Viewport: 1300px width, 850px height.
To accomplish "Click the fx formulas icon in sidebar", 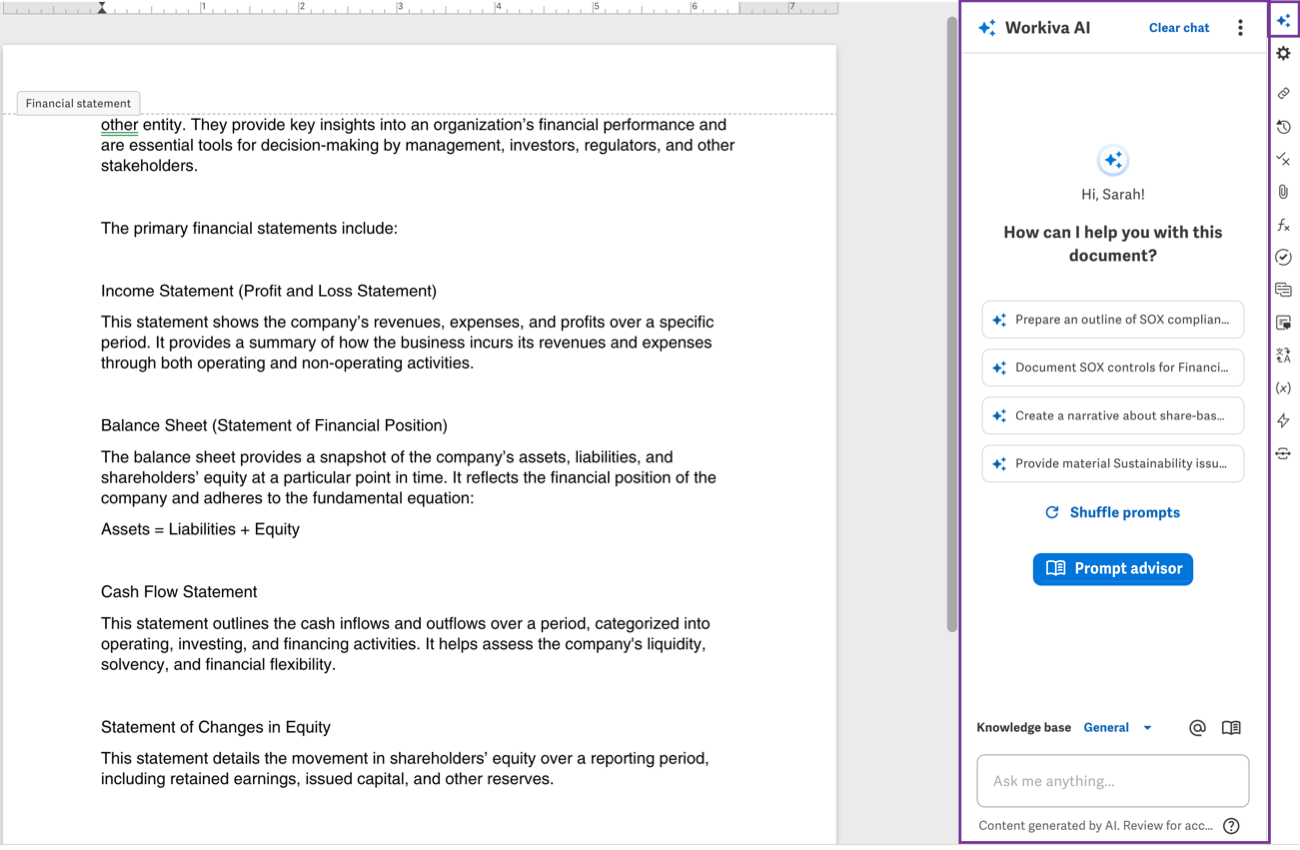I will tap(1283, 225).
